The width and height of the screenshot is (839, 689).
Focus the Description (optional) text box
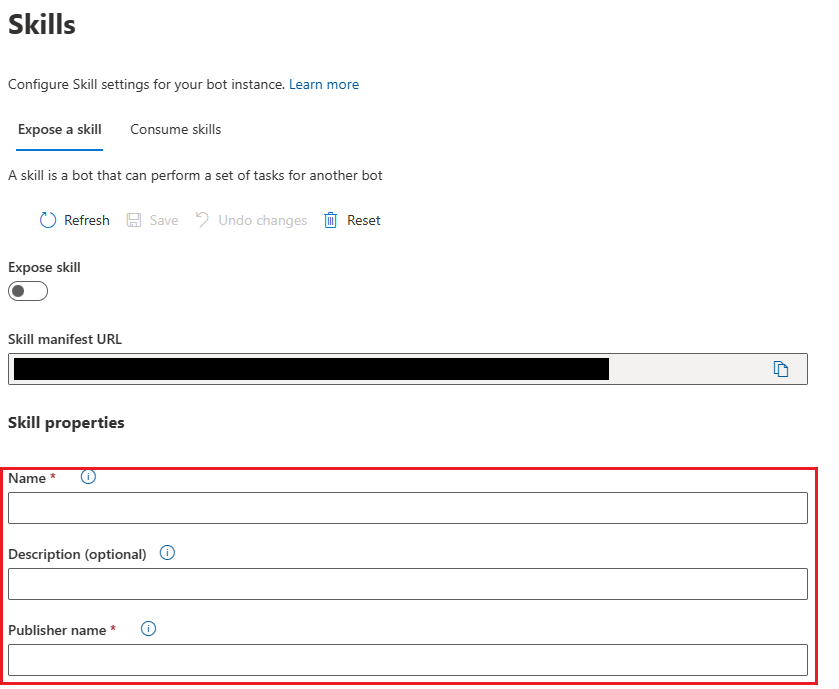408,584
